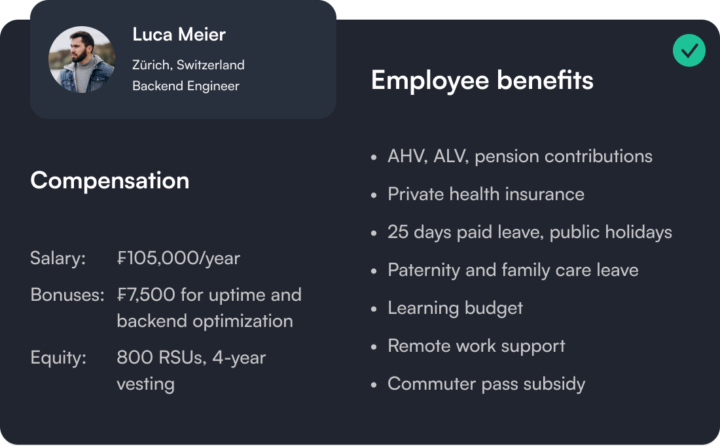720x446 pixels.
Task: Select the Compensation section heading
Action: click(110, 181)
